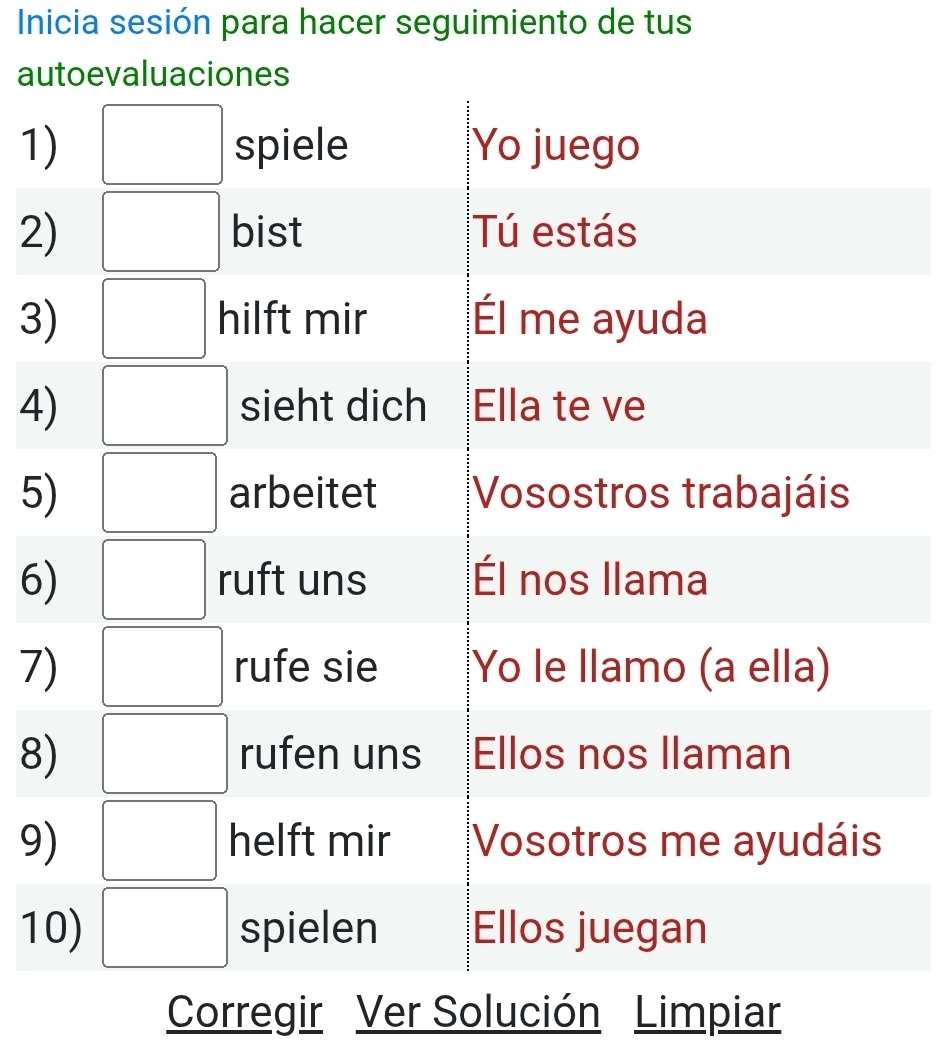Focus the input box before 'ruft uns'
This screenshot has height=1059, width=944.
click(155, 580)
